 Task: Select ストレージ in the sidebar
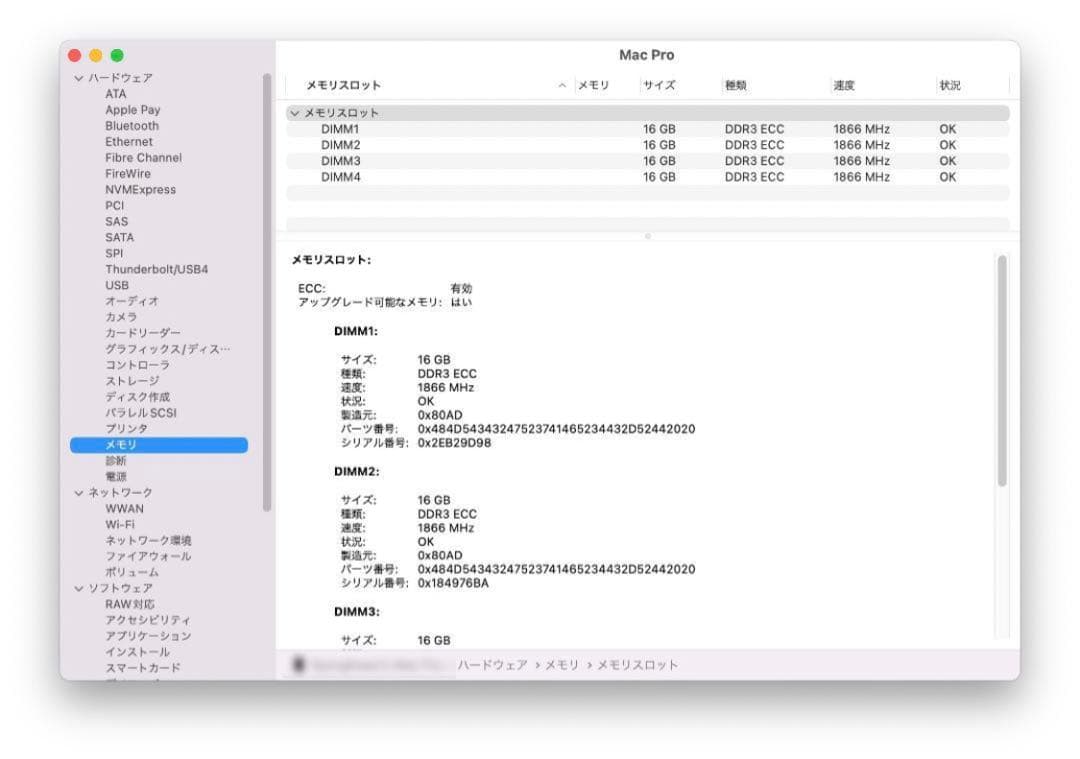point(132,381)
